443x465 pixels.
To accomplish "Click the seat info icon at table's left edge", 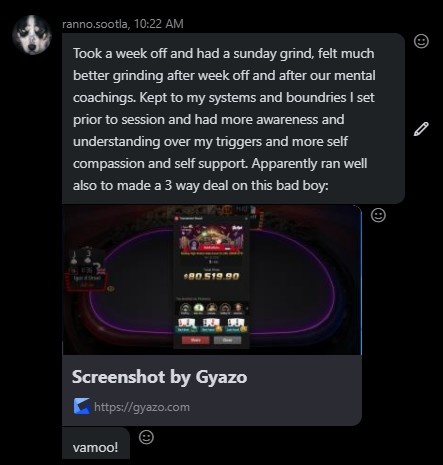I will tap(111, 289).
